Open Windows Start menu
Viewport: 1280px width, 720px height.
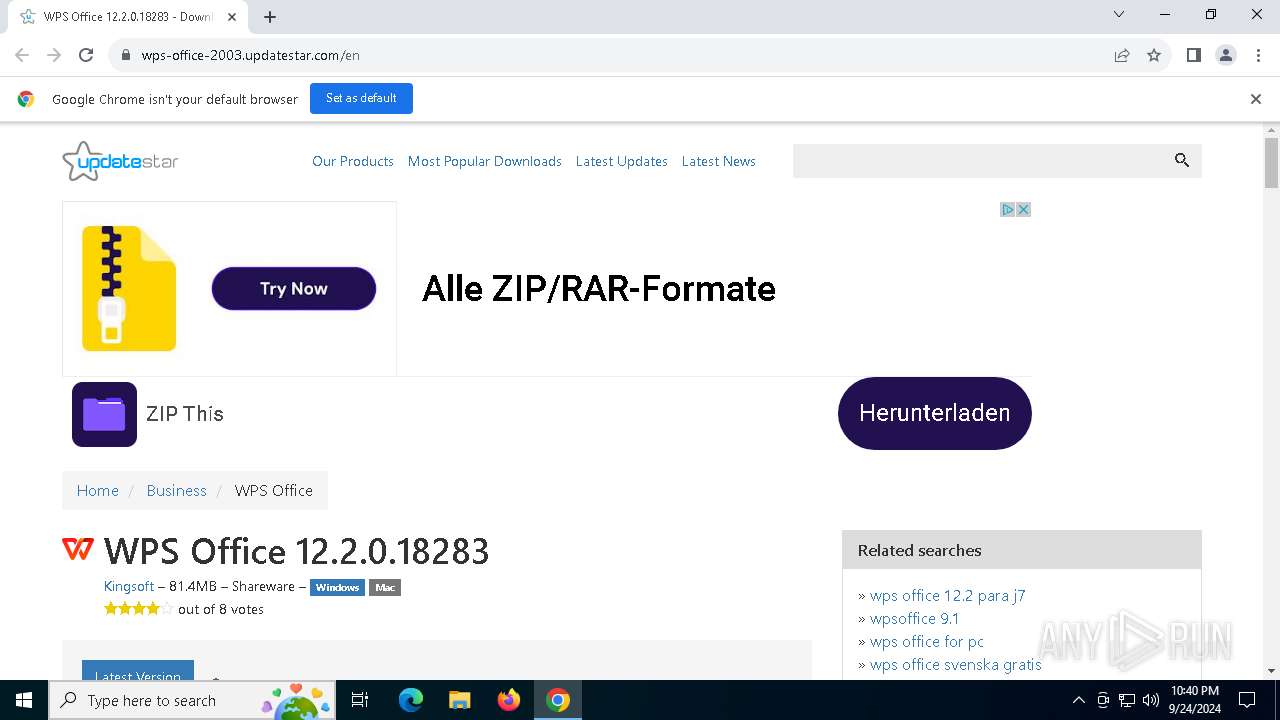coord(24,700)
